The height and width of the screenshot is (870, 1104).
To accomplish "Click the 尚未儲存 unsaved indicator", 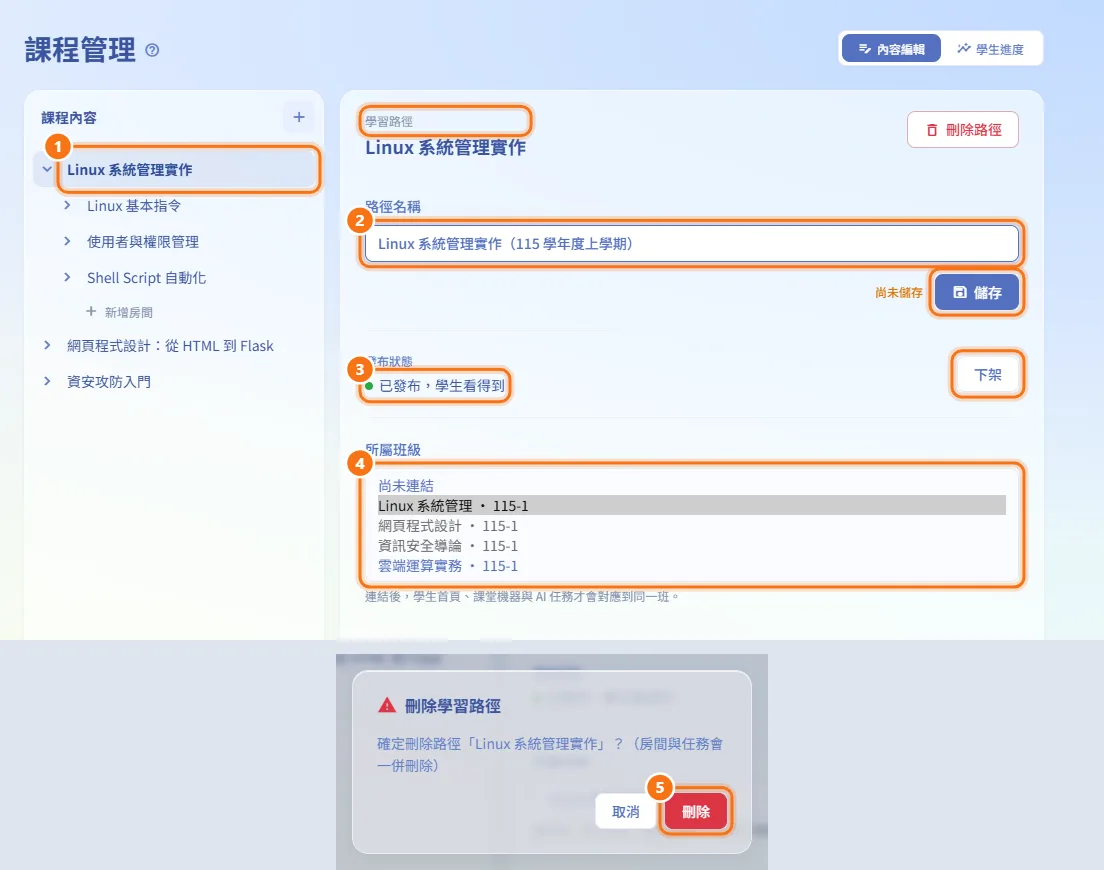I will 898,292.
